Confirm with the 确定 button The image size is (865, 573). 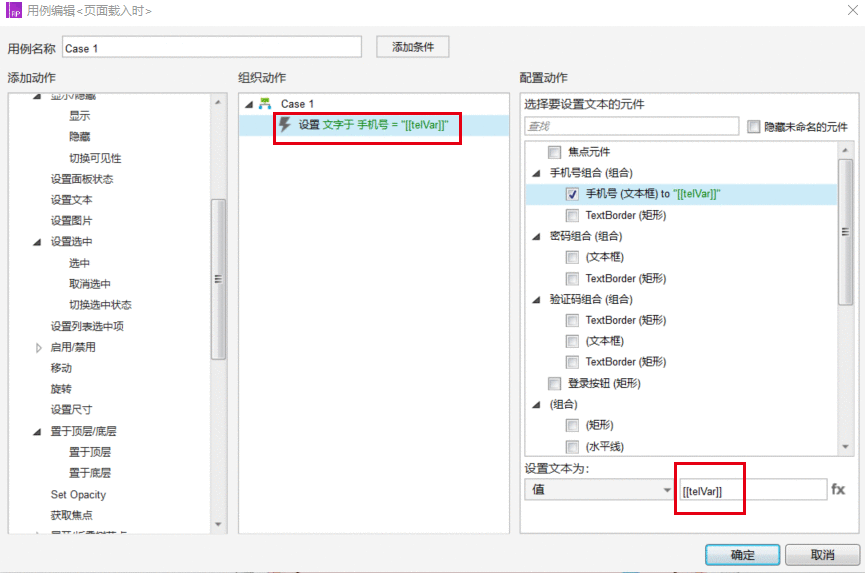[742, 555]
